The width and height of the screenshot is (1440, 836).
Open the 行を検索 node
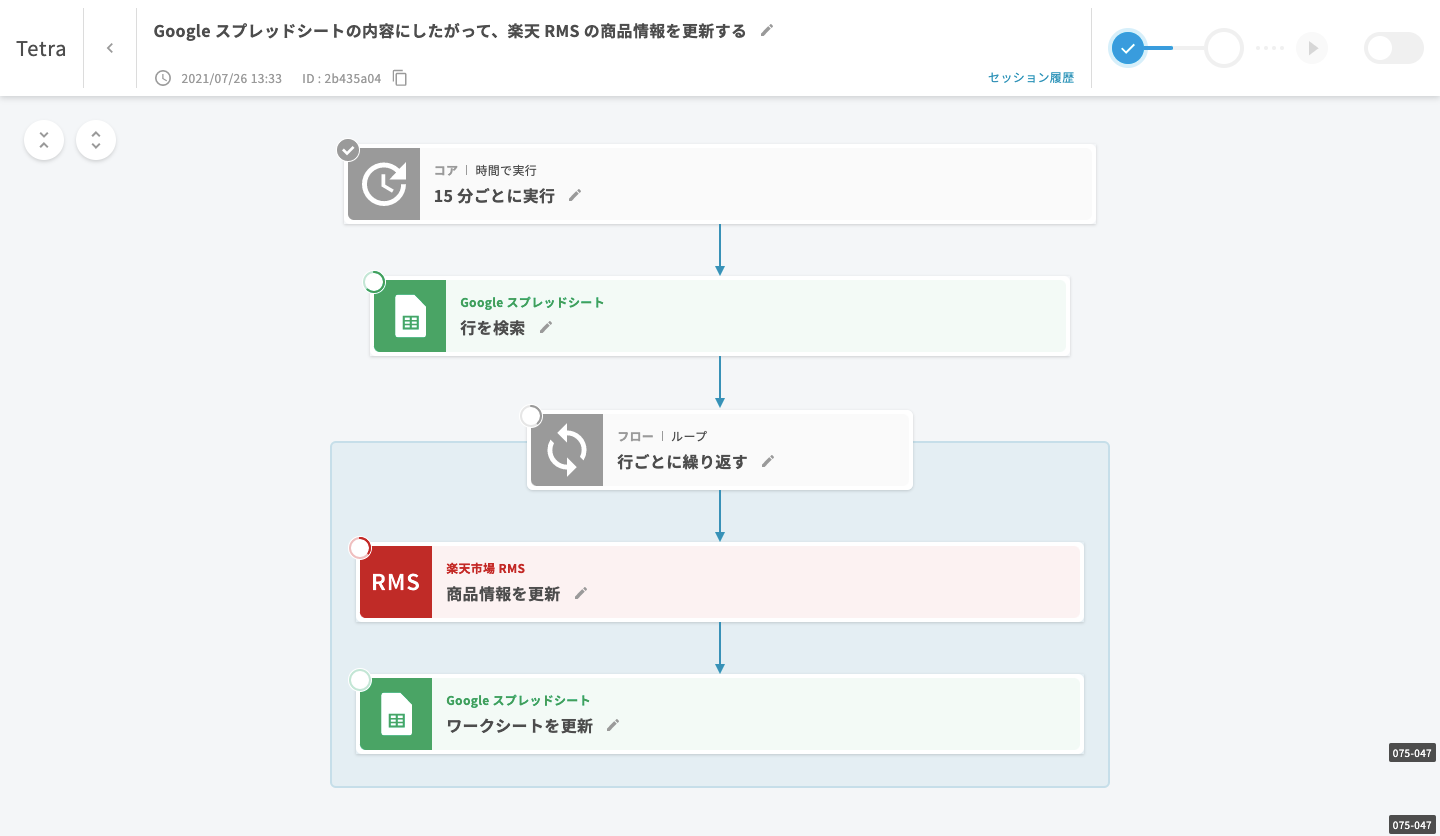tap(720, 316)
